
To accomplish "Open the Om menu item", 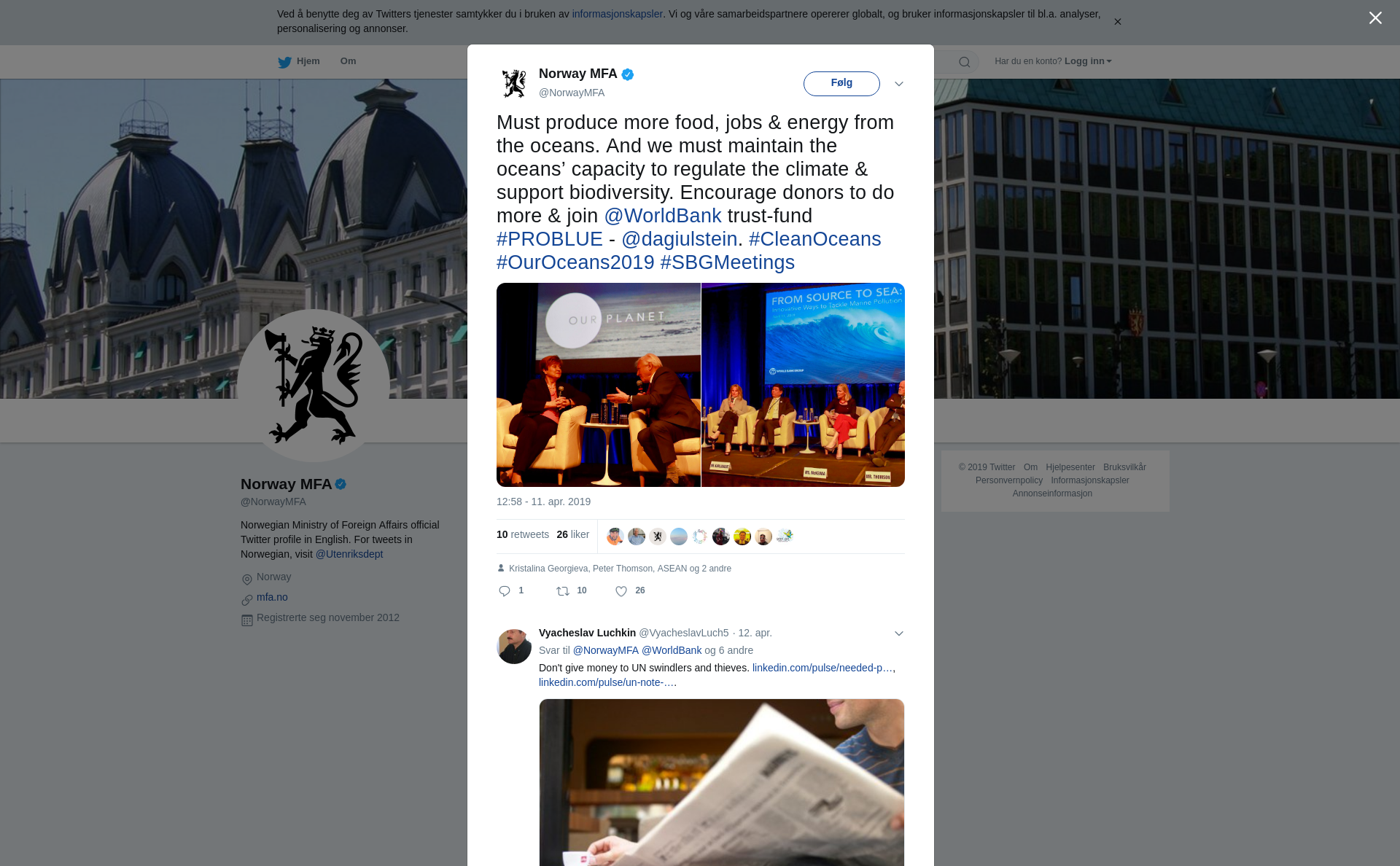I will pyautogui.click(x=348, y=61).
